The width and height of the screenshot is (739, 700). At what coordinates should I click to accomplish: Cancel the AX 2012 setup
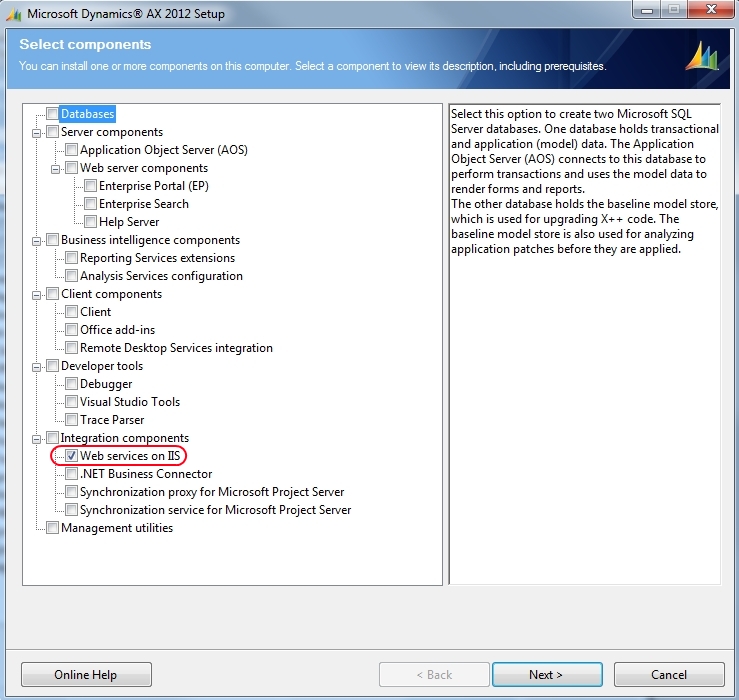[x=669, y=675]
